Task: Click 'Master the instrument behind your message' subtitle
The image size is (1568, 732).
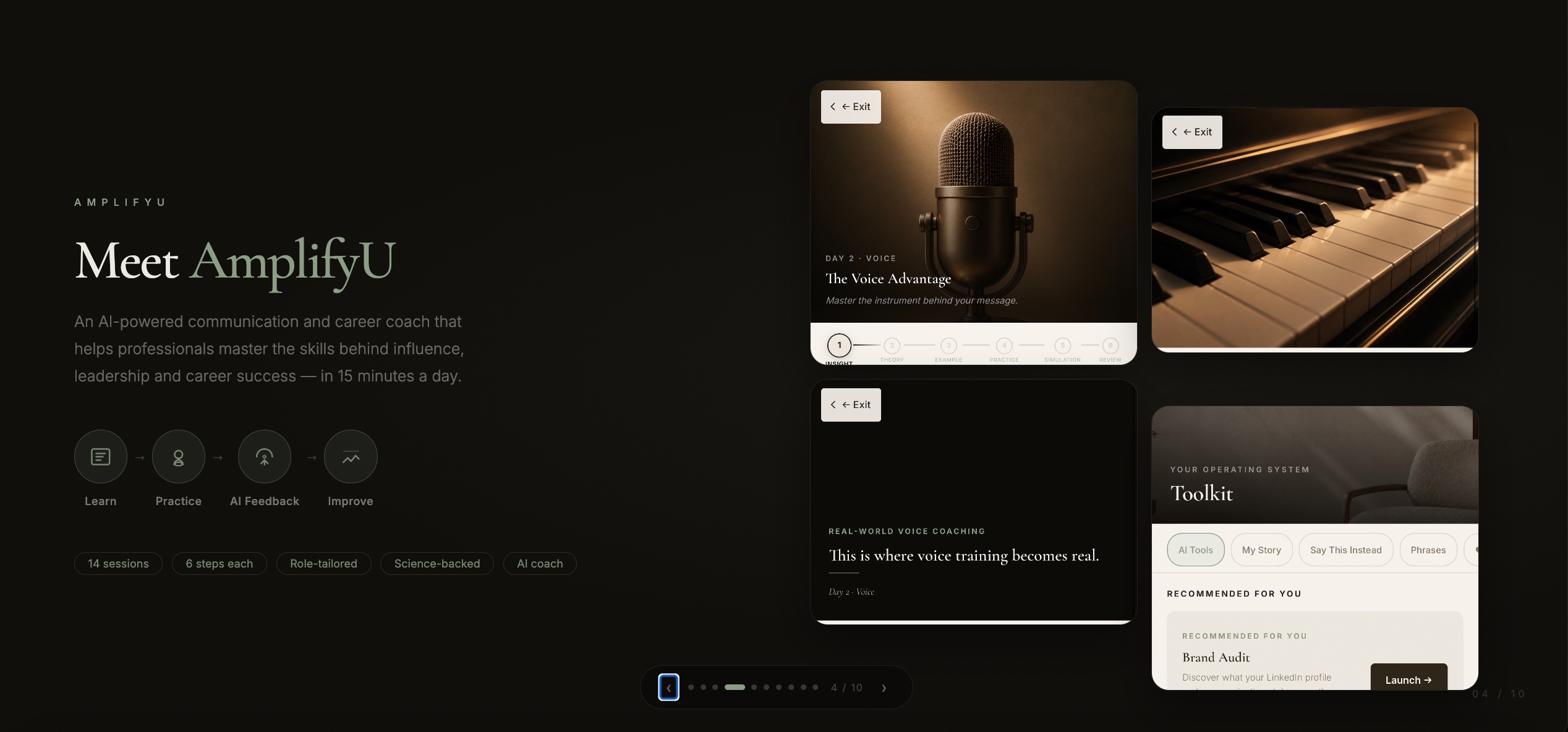Action: pyautogui.click(x=921, y=300)
